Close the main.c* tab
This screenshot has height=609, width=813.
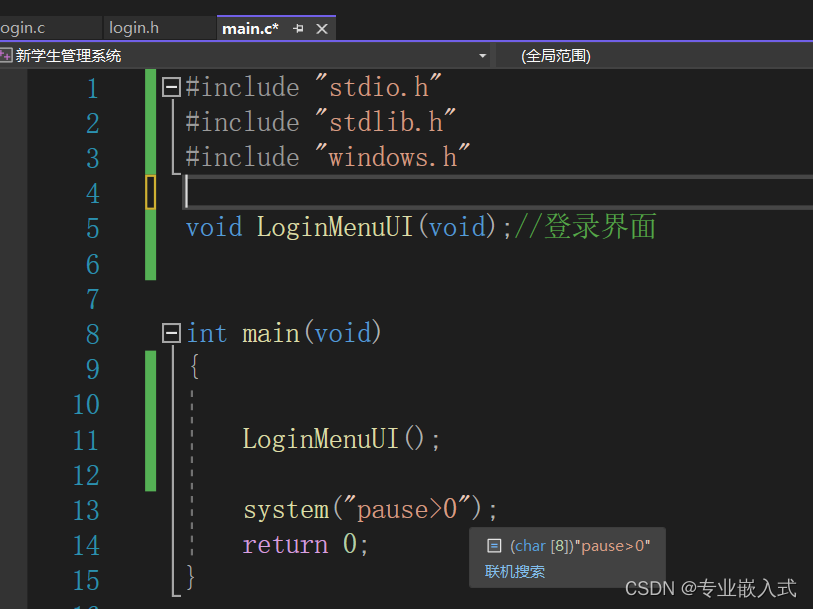point(322,29)
